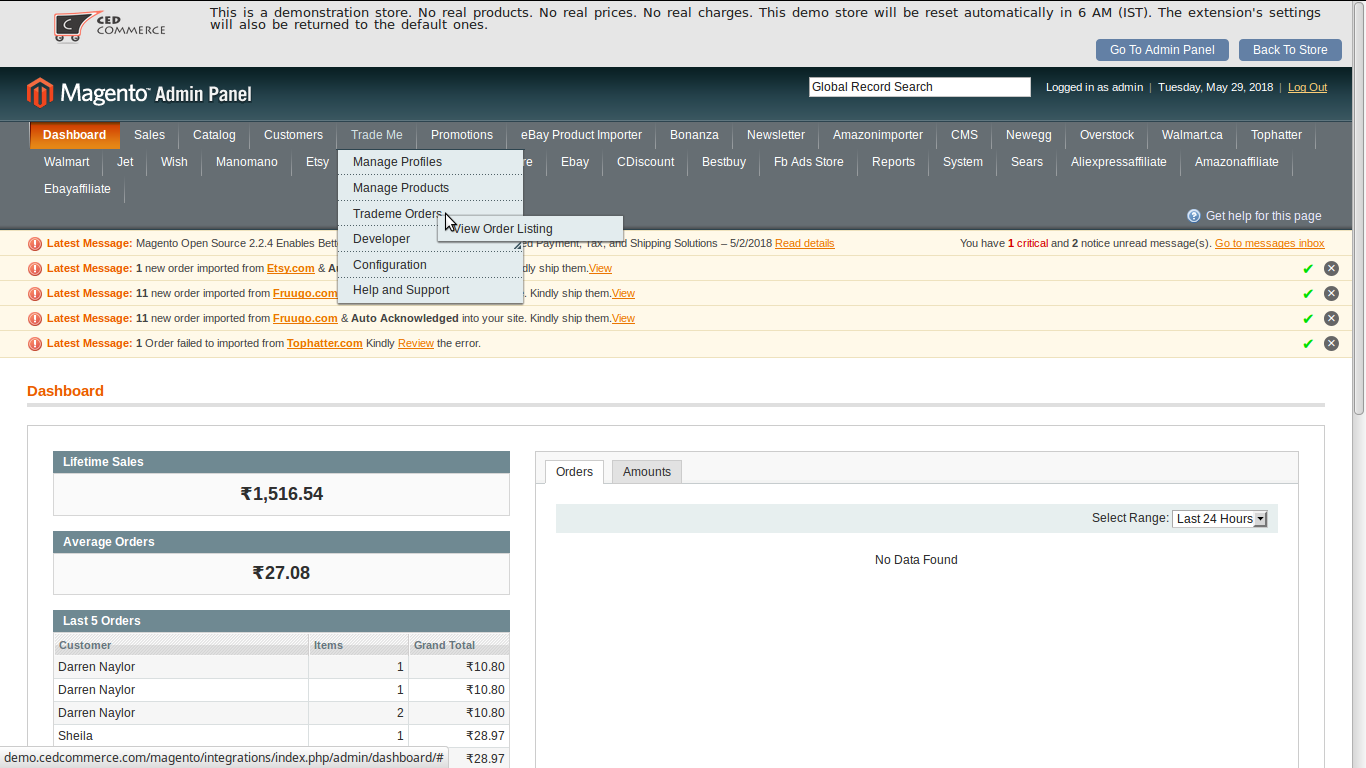Click the Grand Total column header
This screenshot has height=768, width=1366.
[x=459, y=645]
